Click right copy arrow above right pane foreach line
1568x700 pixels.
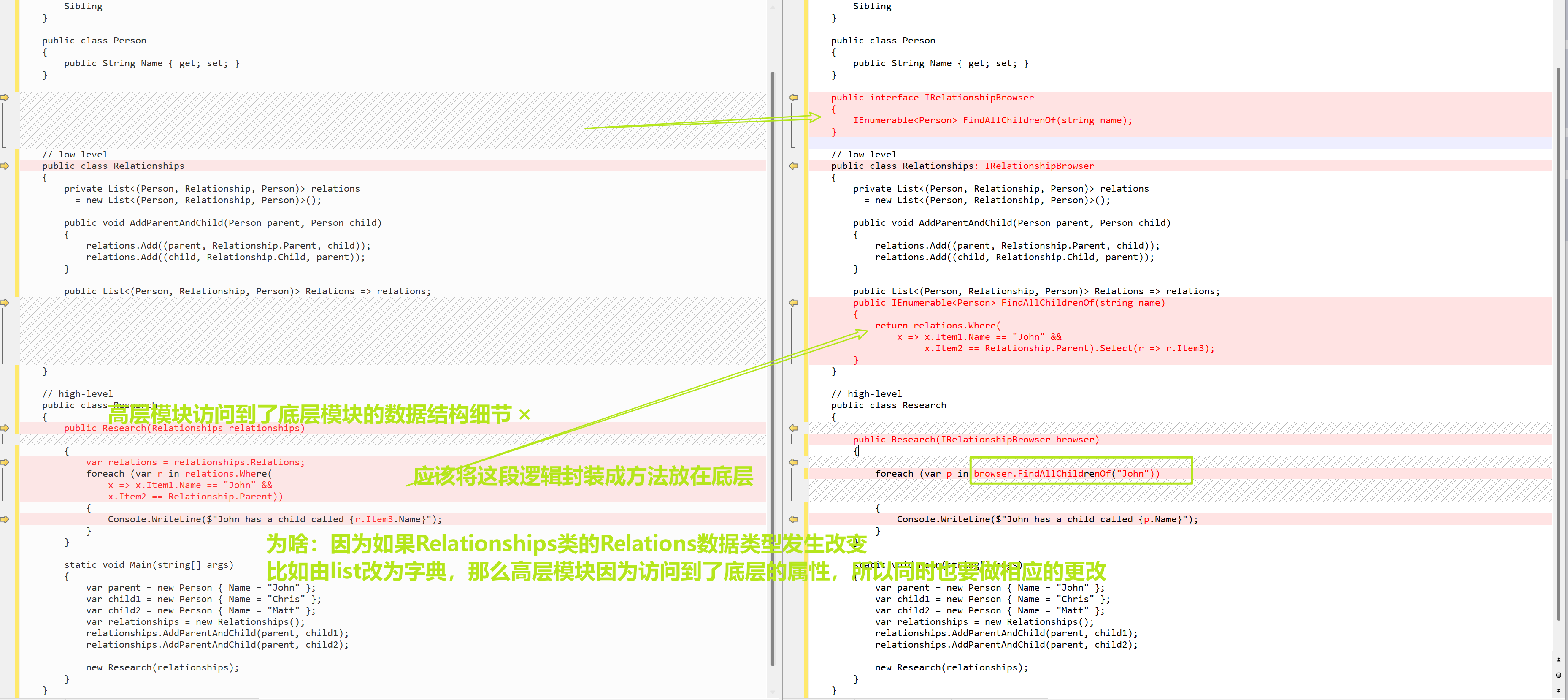tap(794, 462)
